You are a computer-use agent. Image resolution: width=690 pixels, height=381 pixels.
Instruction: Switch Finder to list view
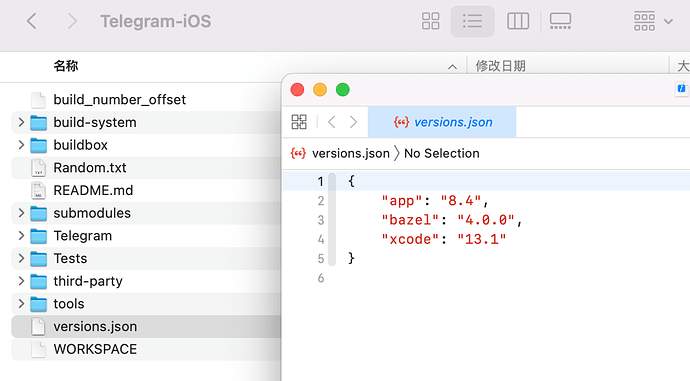(473, 21)
